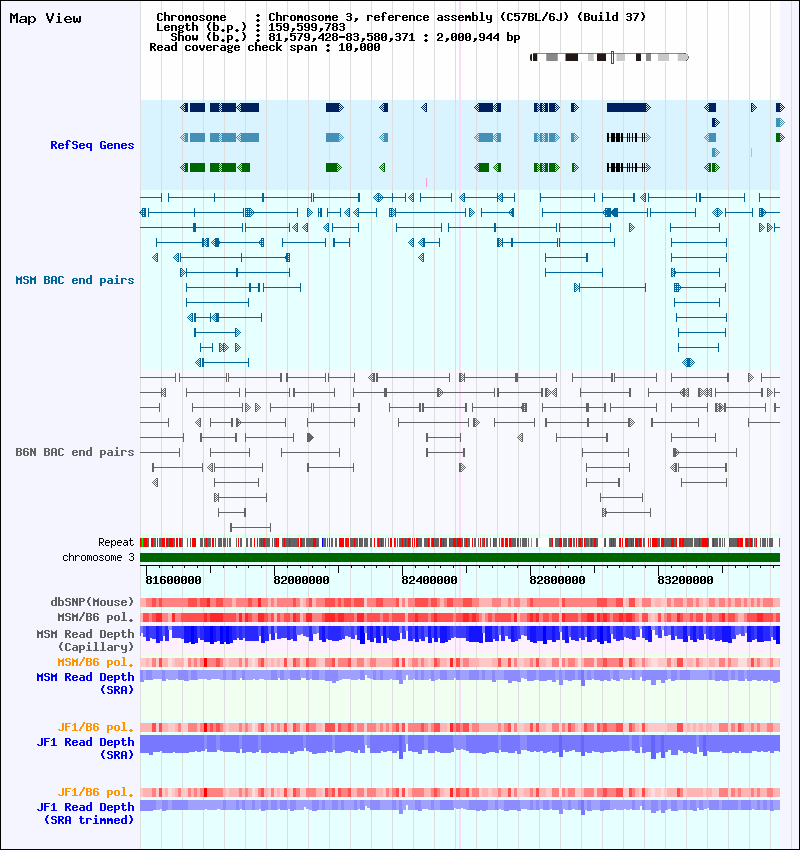Image resolution: width=800 pixels, height=850 pixels.
Task: Click the 82800000 position on the ruler
Action: (x=557, y=580)
